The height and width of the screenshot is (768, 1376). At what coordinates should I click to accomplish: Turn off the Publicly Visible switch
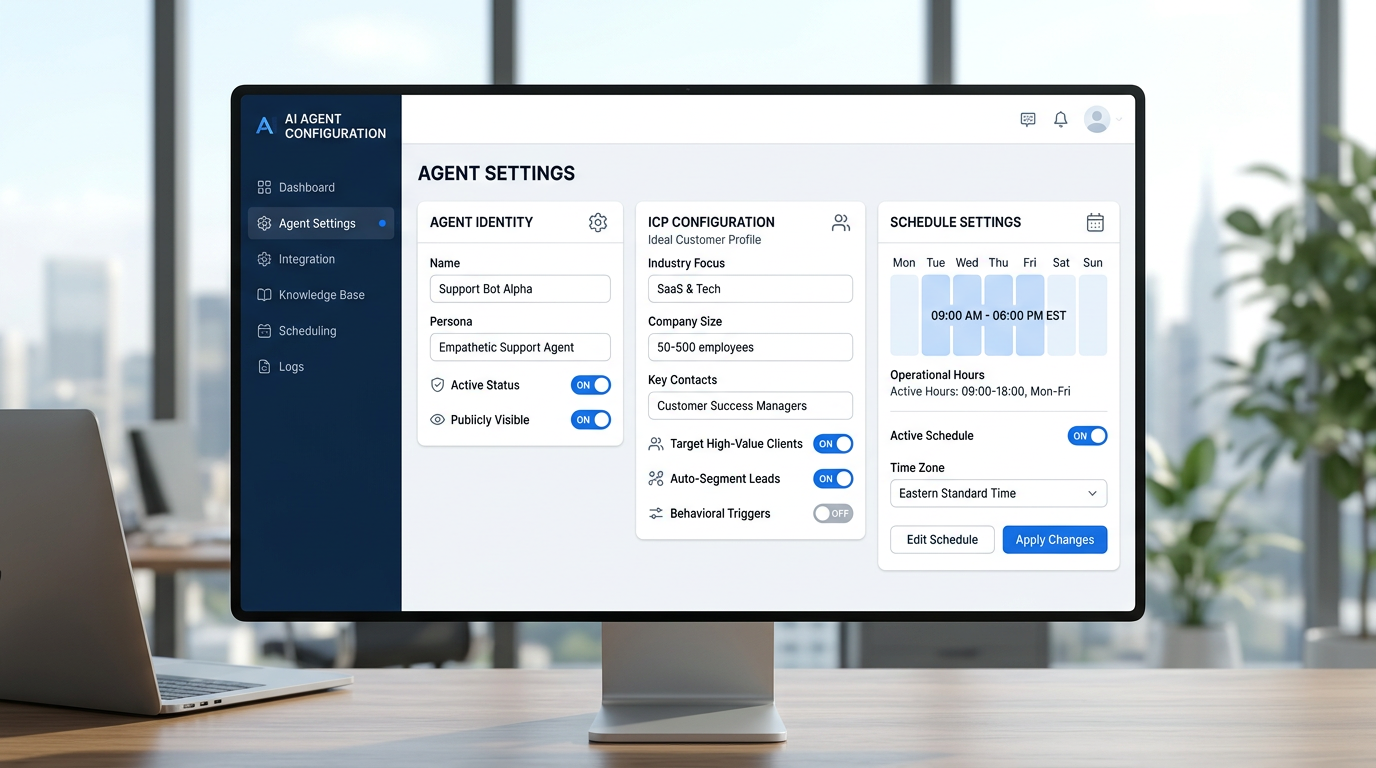pyautogui.click(x=591, y=420)
